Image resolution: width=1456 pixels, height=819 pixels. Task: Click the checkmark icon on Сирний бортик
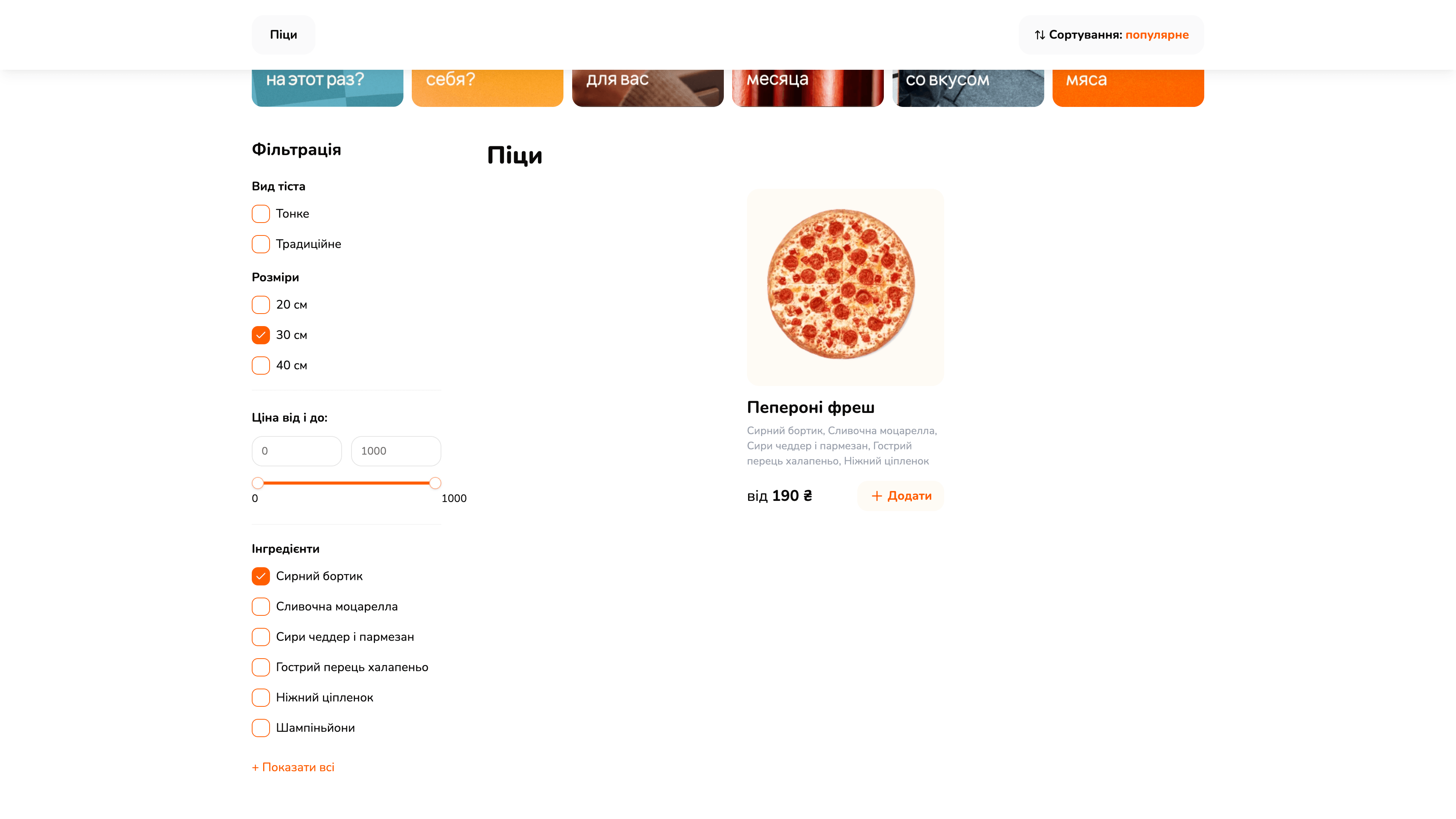[260, 576]
